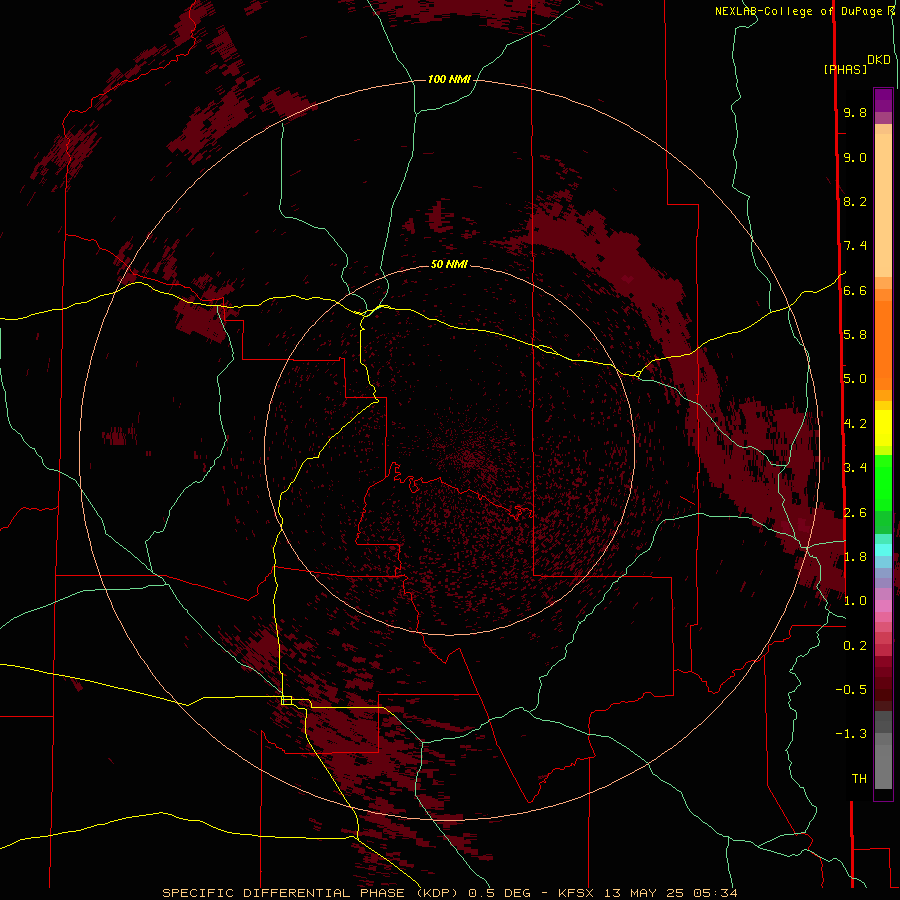Click the 6.6 legend value
This screenshot has width=900, height=900.
pos(855,290)
